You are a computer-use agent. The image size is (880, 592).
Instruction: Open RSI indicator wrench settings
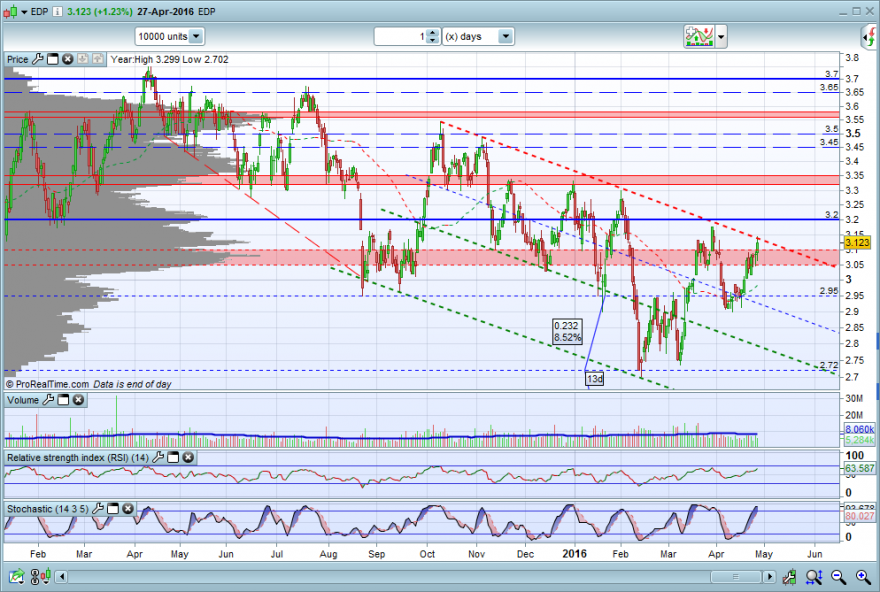(x=158, y=457)
